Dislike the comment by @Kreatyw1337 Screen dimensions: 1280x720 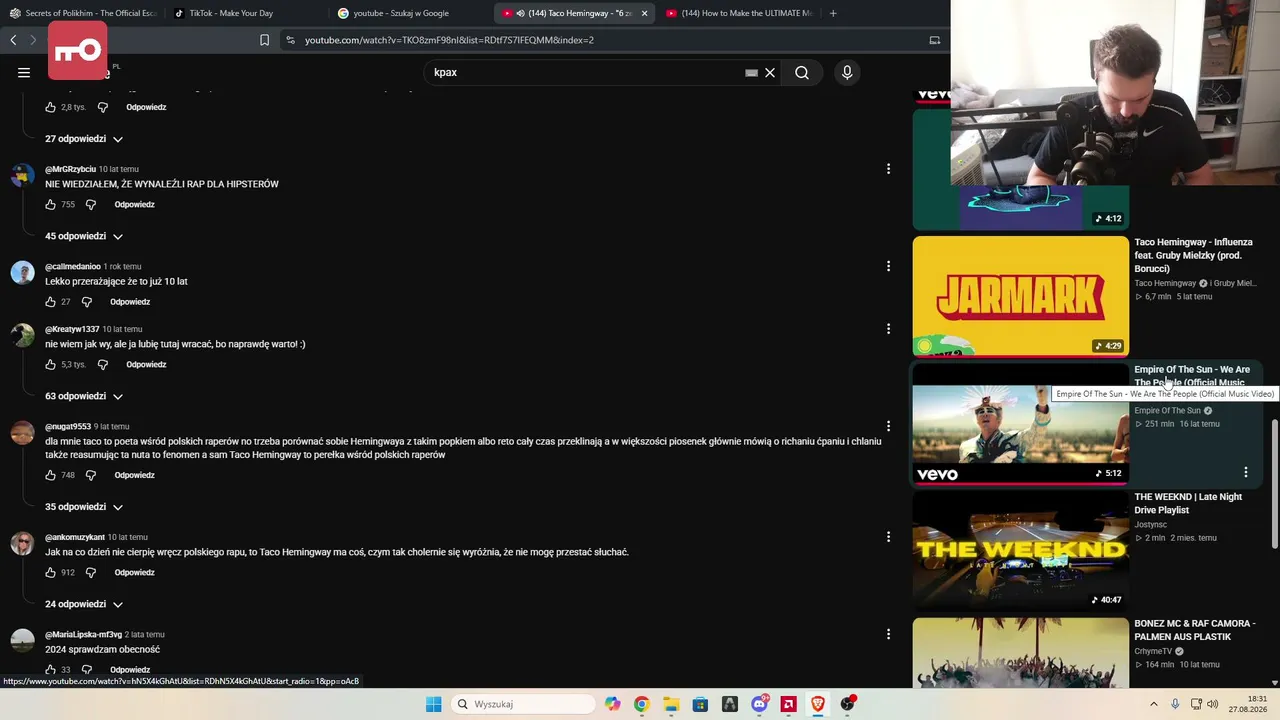click(x=102, y=364)
